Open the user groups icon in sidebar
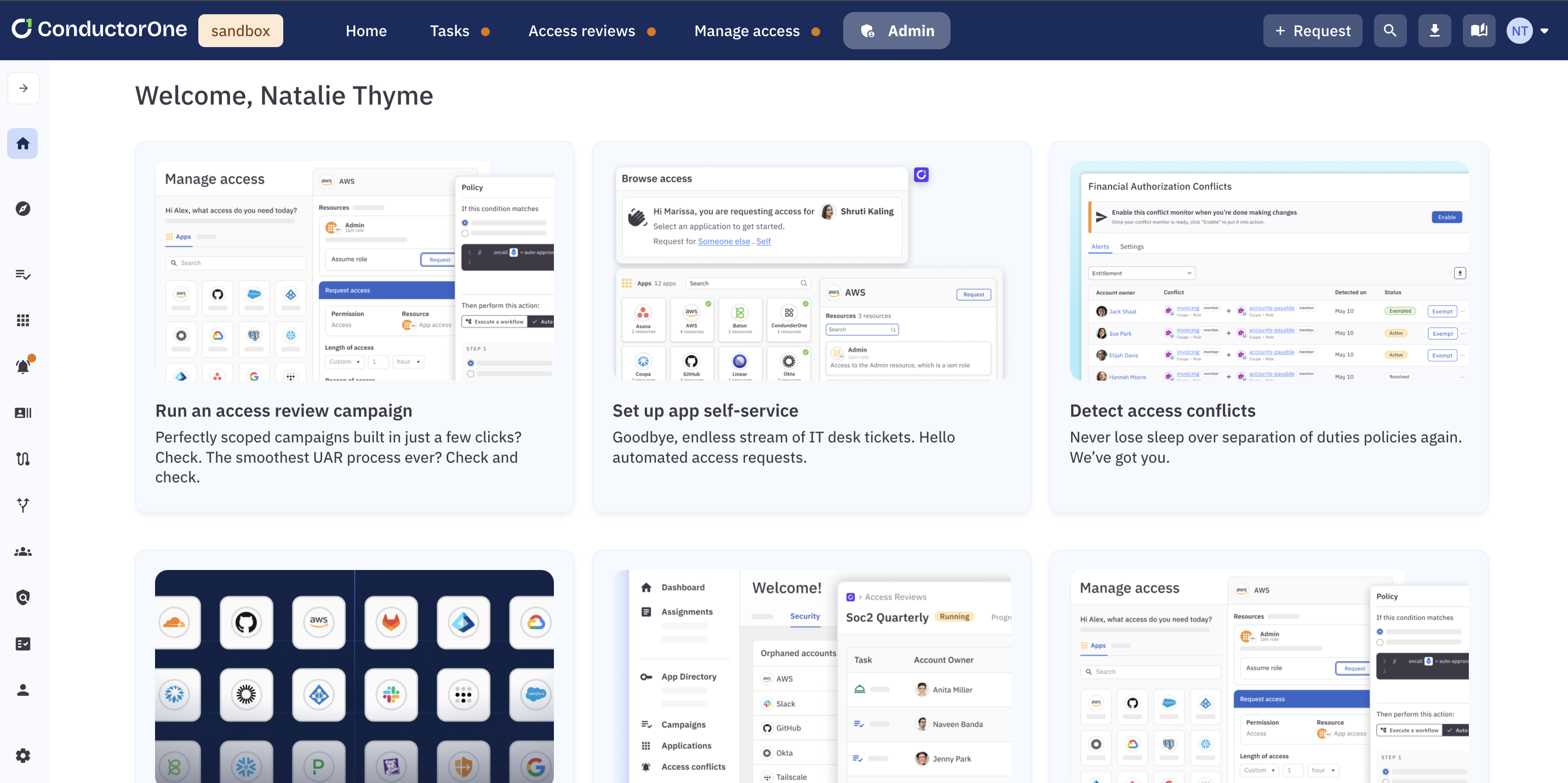 (x=22, y=551)
